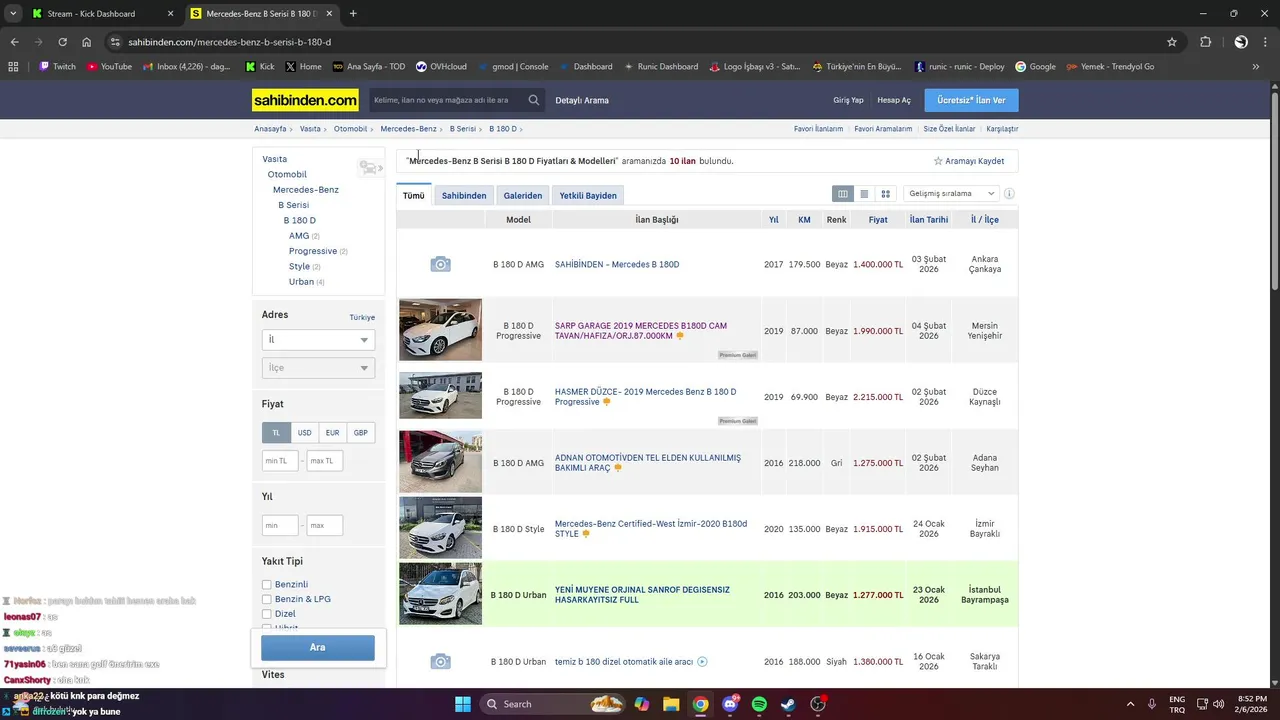Viewport: 1280px width, 720px height.
Task: Select GBP currency toggle
Action: (361, 433)
